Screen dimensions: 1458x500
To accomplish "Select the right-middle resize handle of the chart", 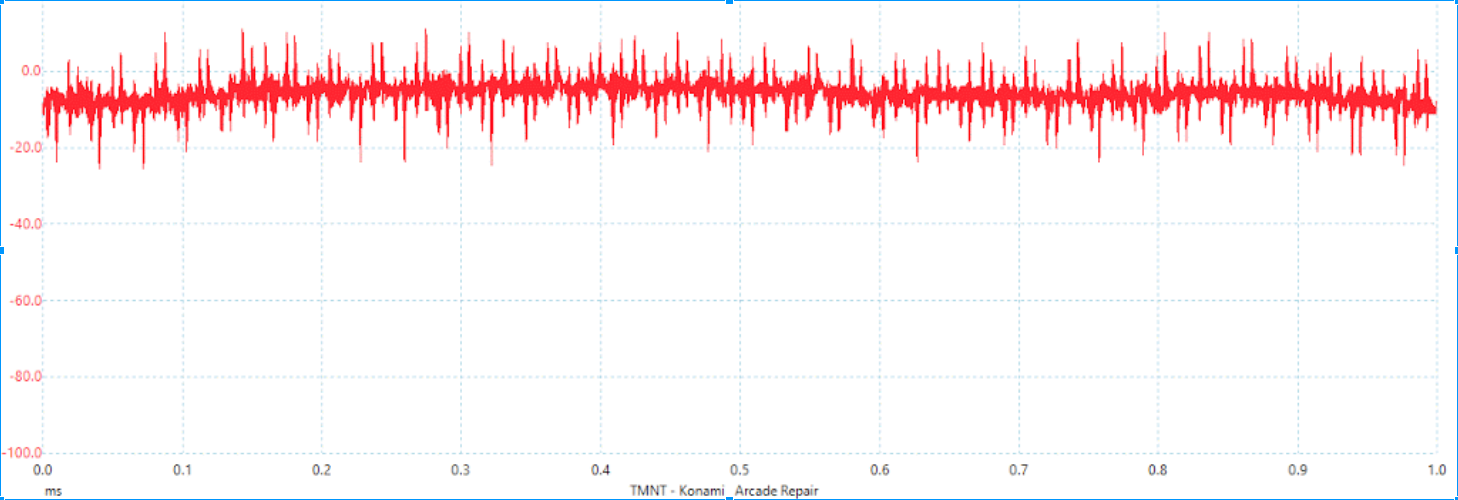I will coord(1455,250).
